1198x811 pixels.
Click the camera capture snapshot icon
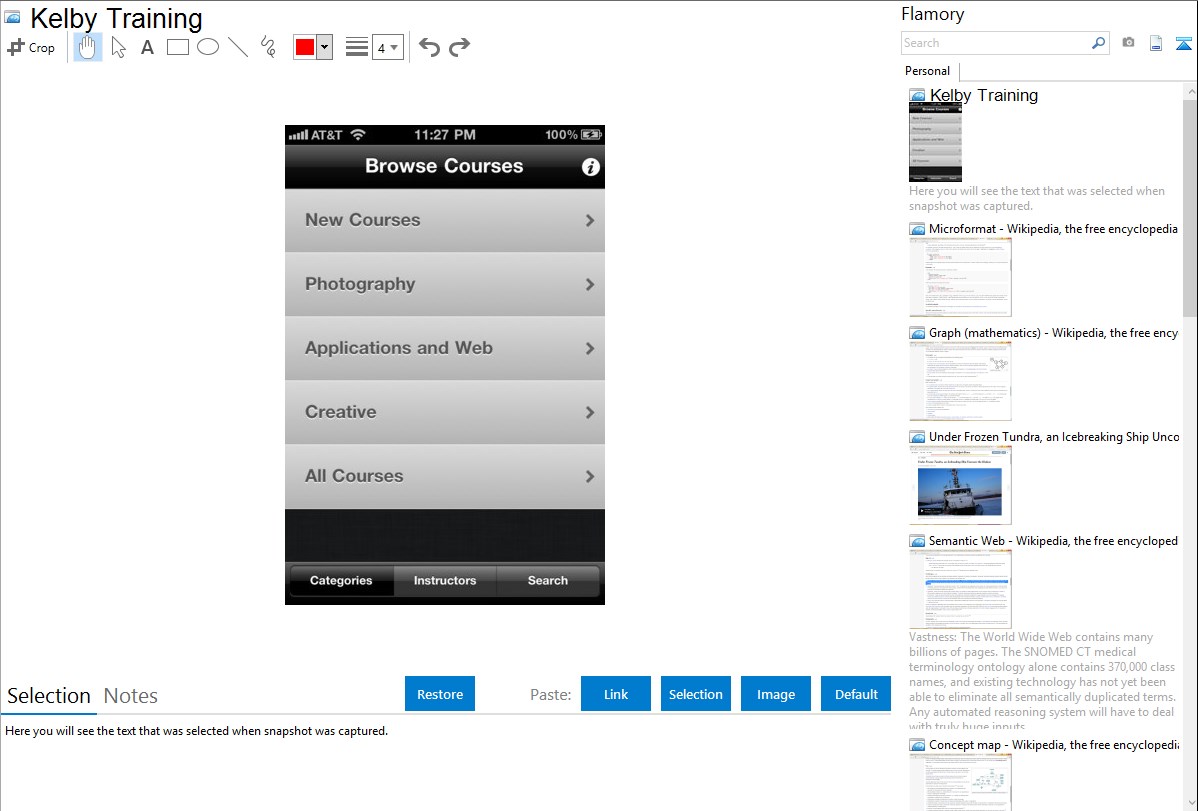point(1128,43)
